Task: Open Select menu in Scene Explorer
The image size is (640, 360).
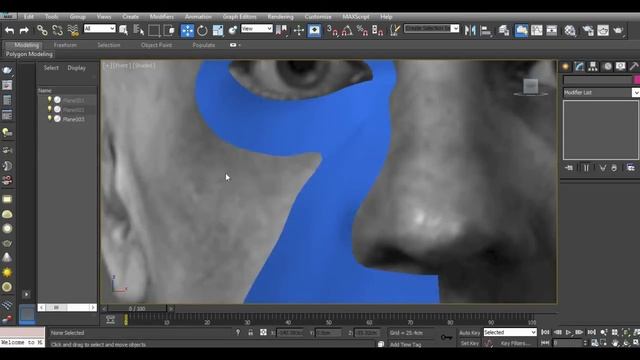Action: pos(51,68)
